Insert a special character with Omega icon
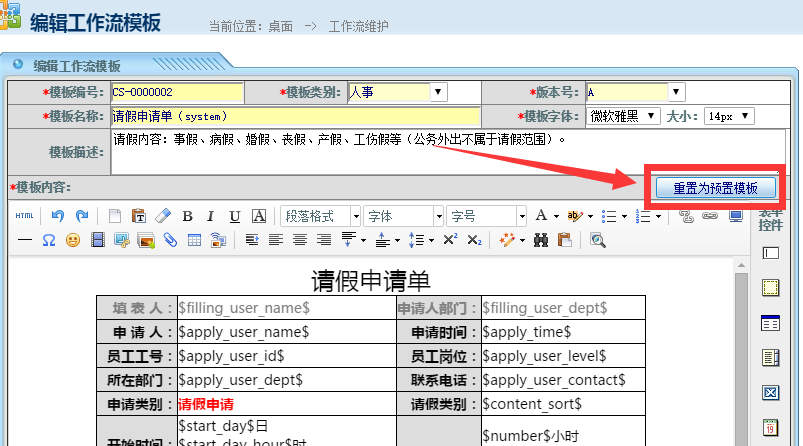Image resolution: width=803 pixels, height=446 pixels. click(x=49, y=240)
